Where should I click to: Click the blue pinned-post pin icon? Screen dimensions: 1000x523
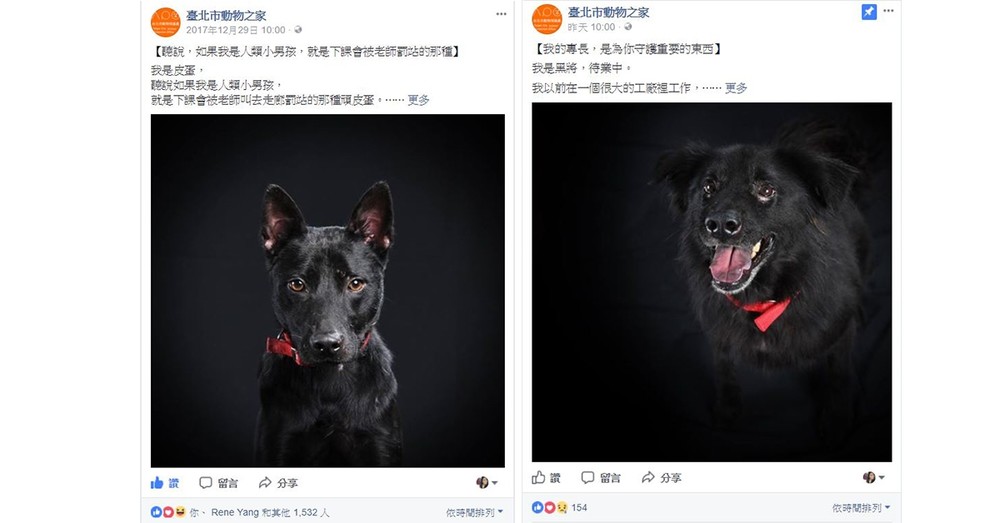tap(869, 12)
